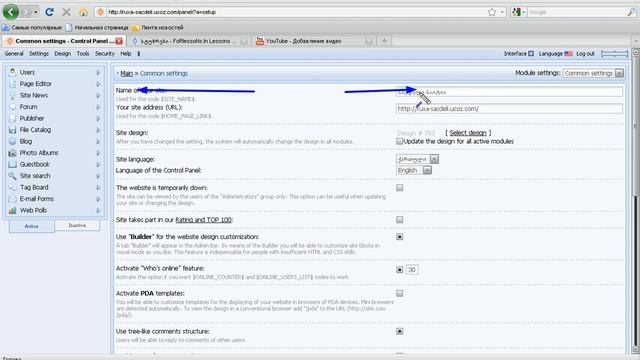Open the Help menu
640x360 pixels.
point(126,53)
